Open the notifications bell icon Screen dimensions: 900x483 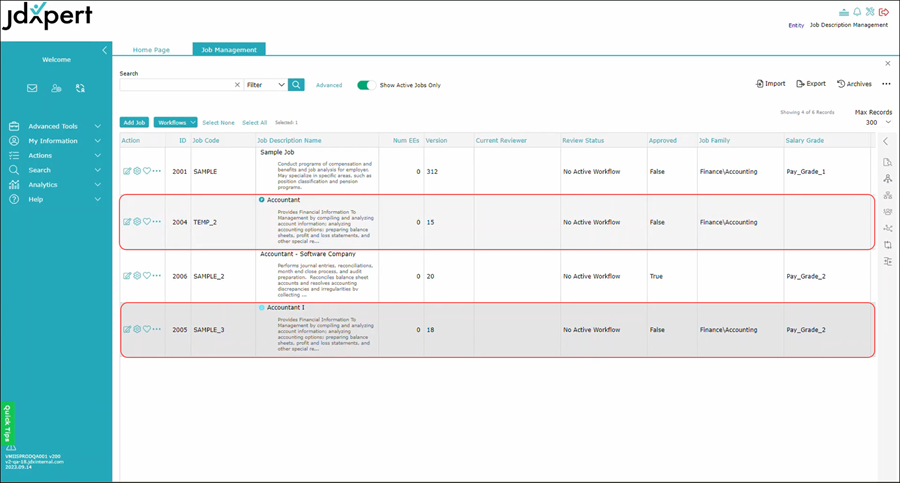point(857,11)
